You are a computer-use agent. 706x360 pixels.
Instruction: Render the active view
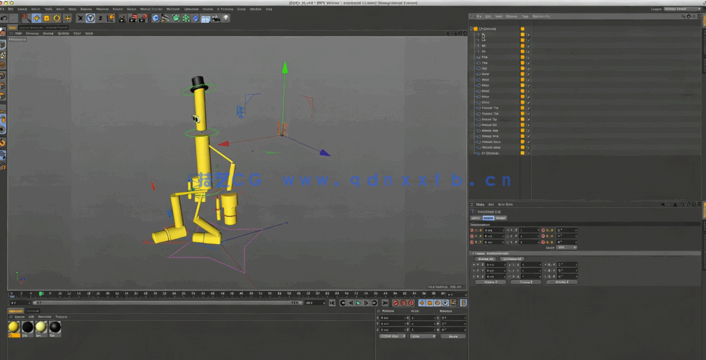click(x=122, y=18)
